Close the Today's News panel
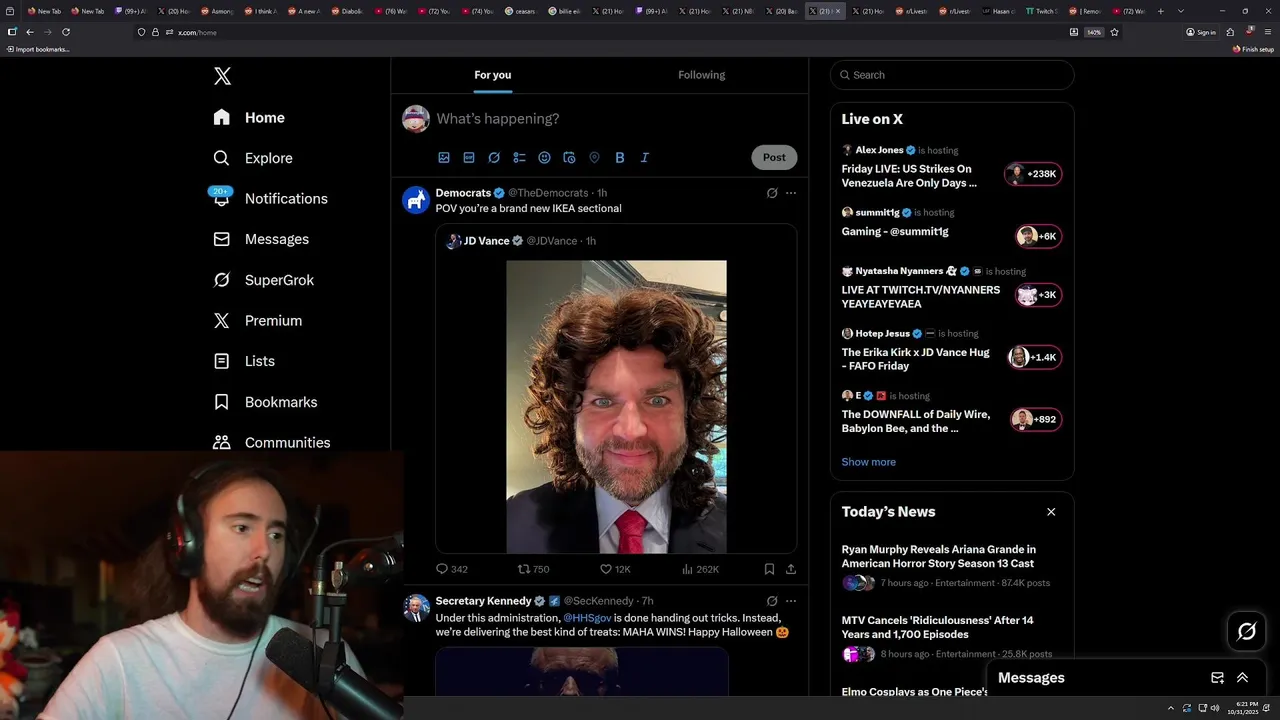 tap(1051, 512)
